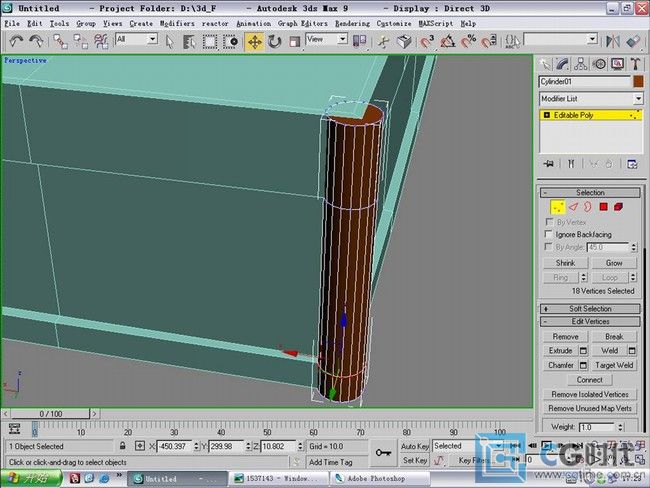Open Extrude settings box button
The image size is (650, 488).
pyautogui.click(x=583, y=351)
